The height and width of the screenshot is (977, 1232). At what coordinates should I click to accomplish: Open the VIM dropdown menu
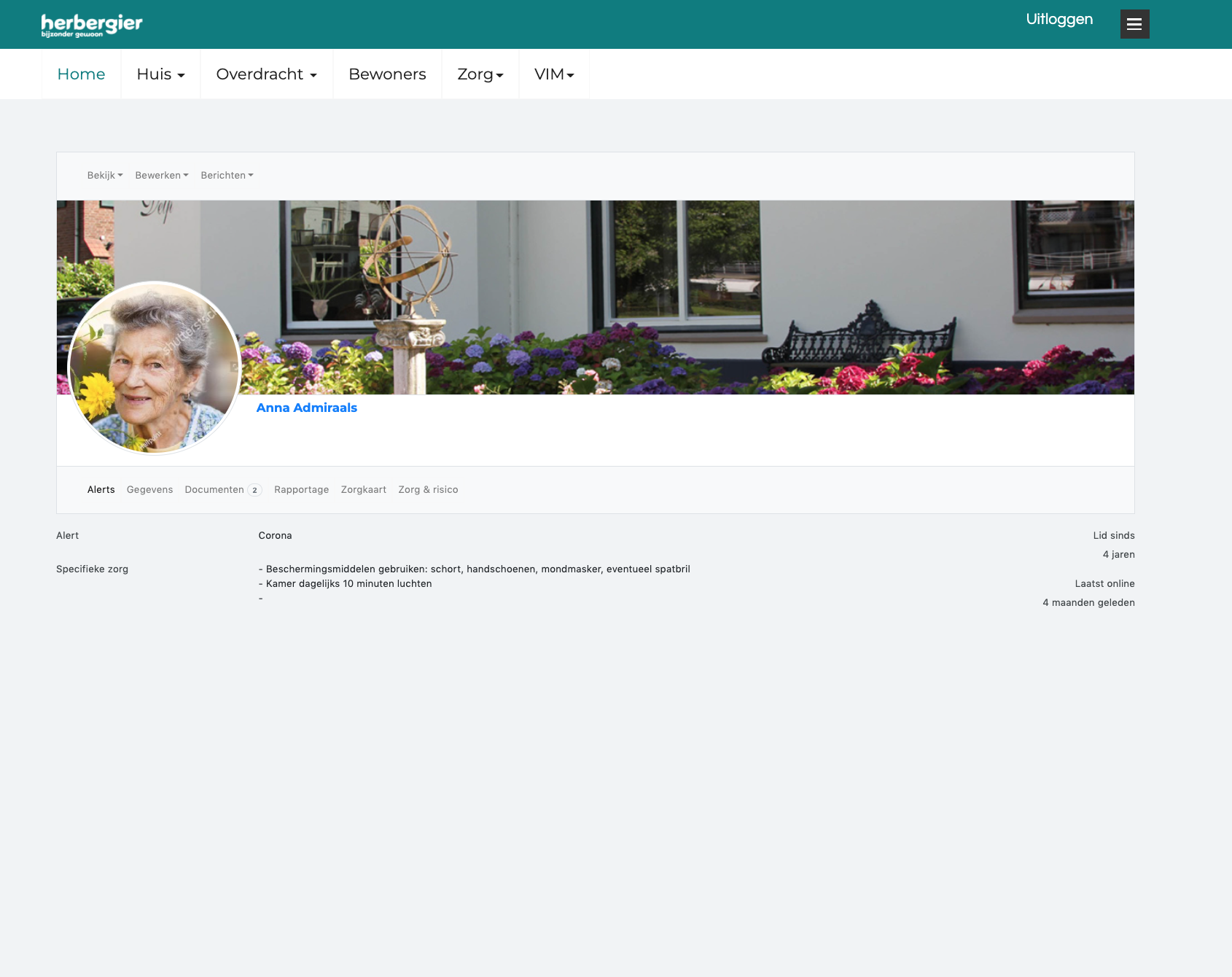(x=554, y=74)
